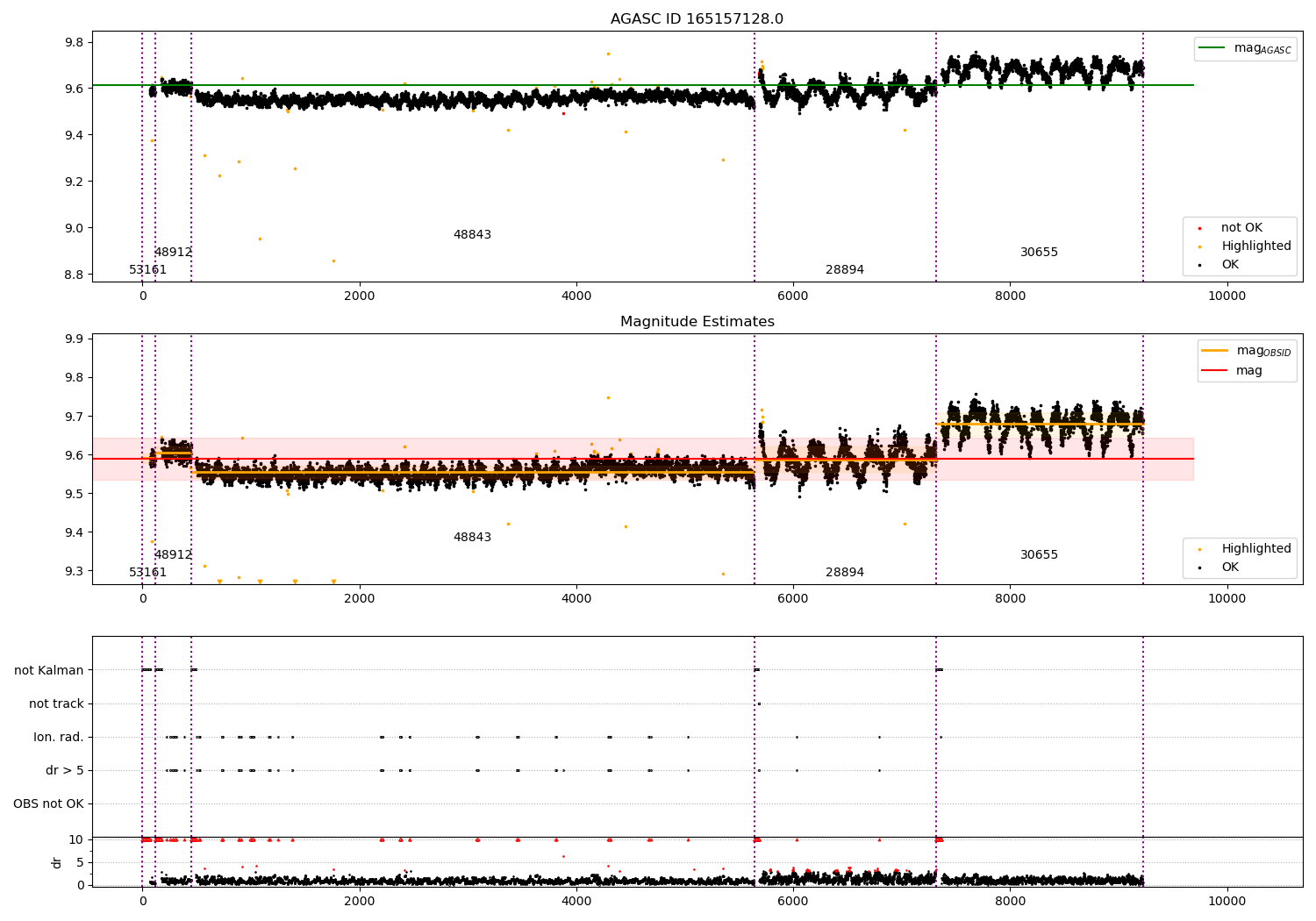Select the "not track" row label

click(56, 703)
